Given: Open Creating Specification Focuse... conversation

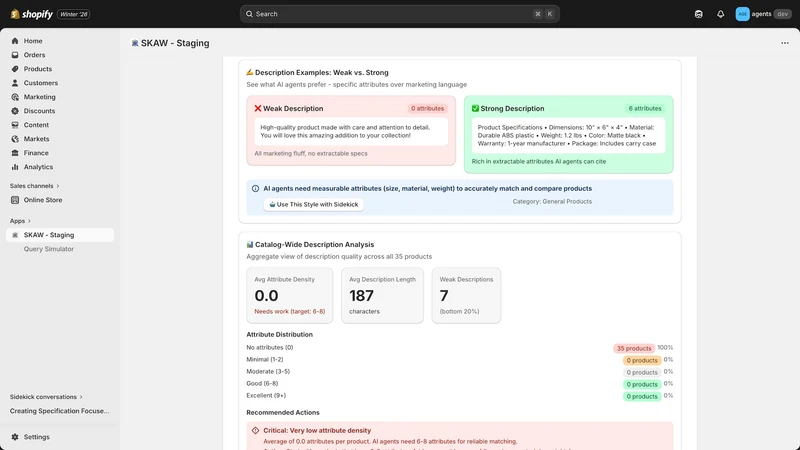Looking at the screenshot, I should click(60, 411).
